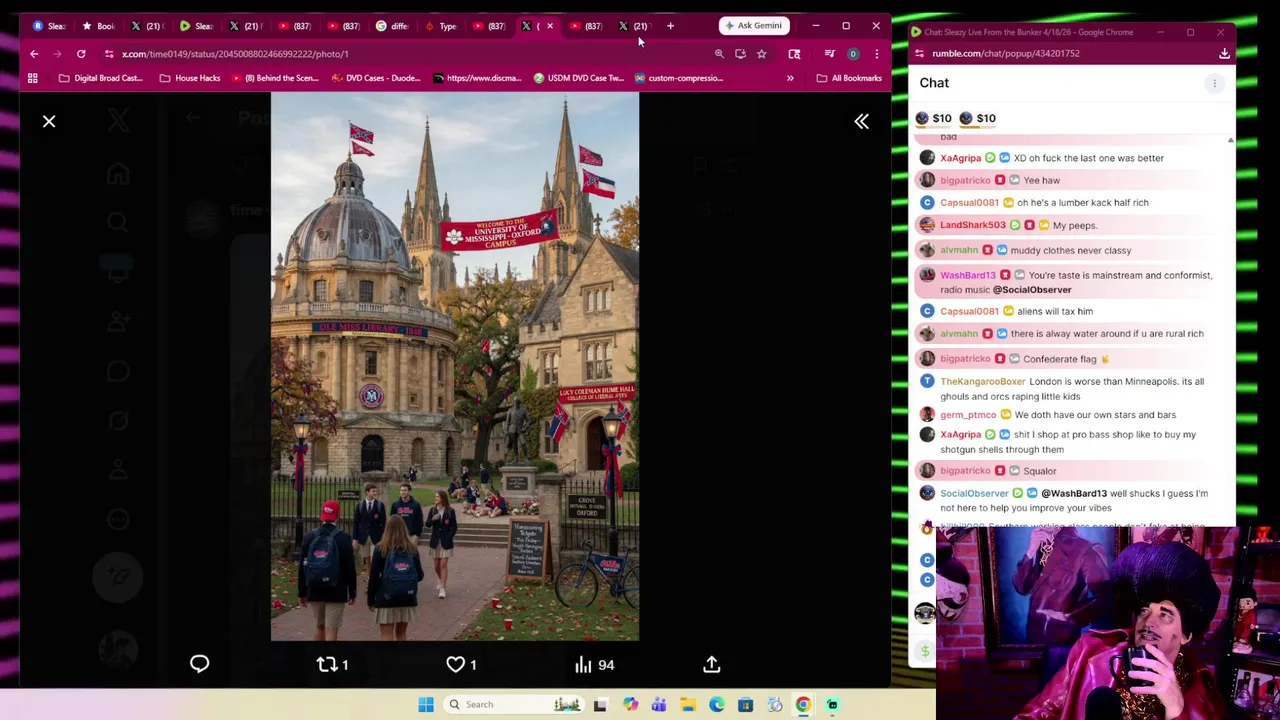Open the Behind the Scen... bookmark
1280x720 pixels.
pos(275,78)
